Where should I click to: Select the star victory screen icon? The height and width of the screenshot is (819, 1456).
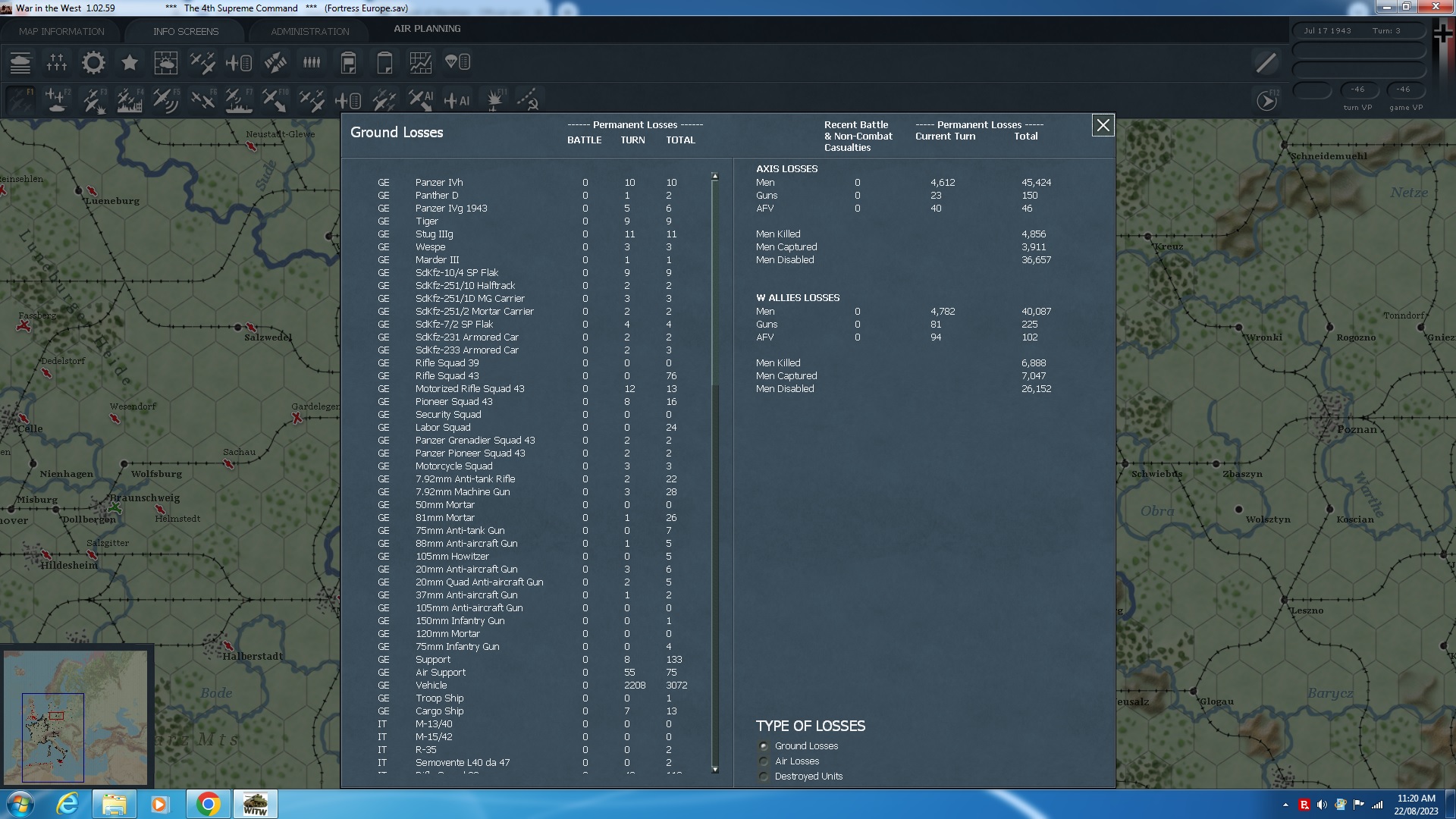click(129, 62)
